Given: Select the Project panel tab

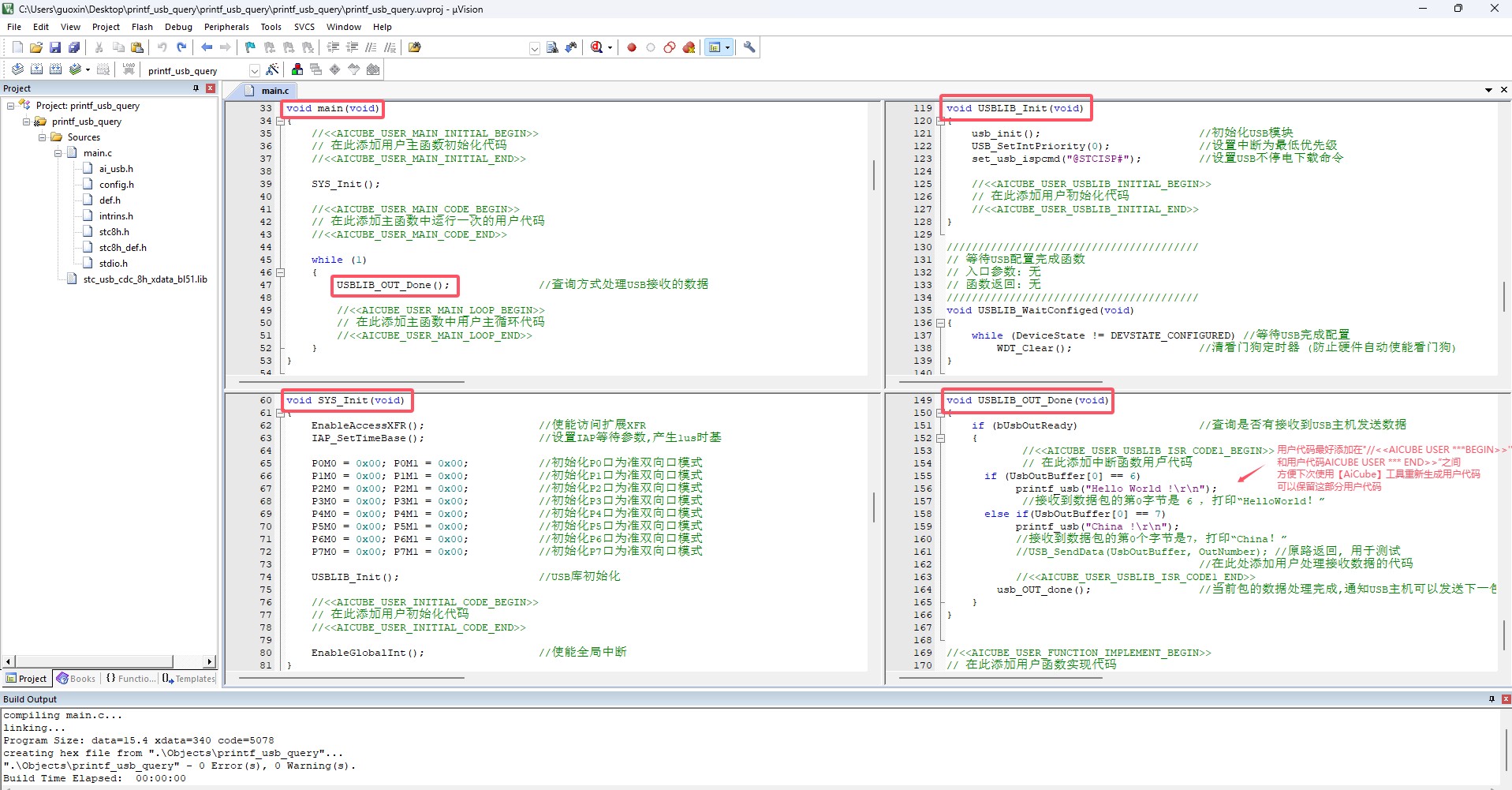Looking at the screenshot, I should point(26,679).
